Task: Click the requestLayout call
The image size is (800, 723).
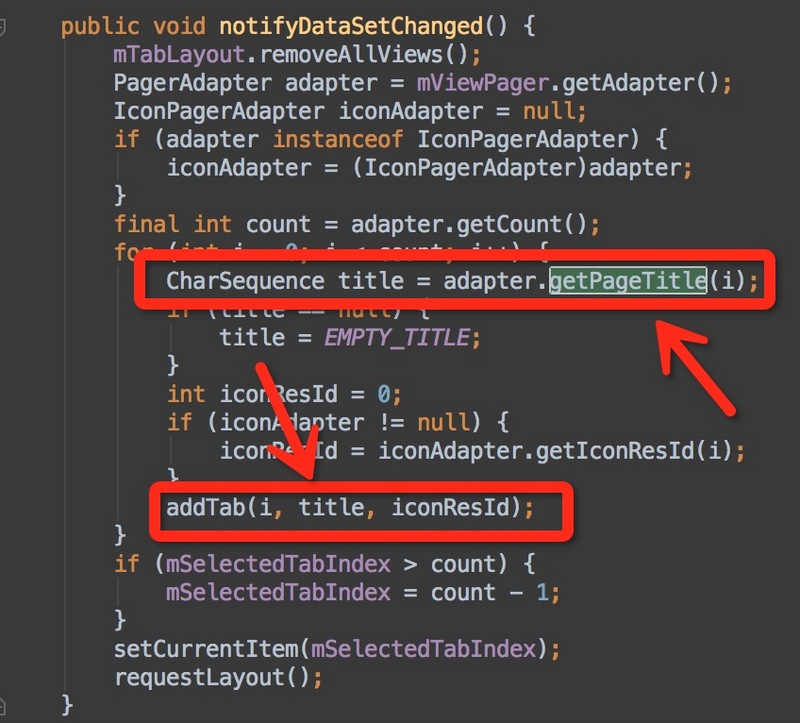Action: coord(199,678)
